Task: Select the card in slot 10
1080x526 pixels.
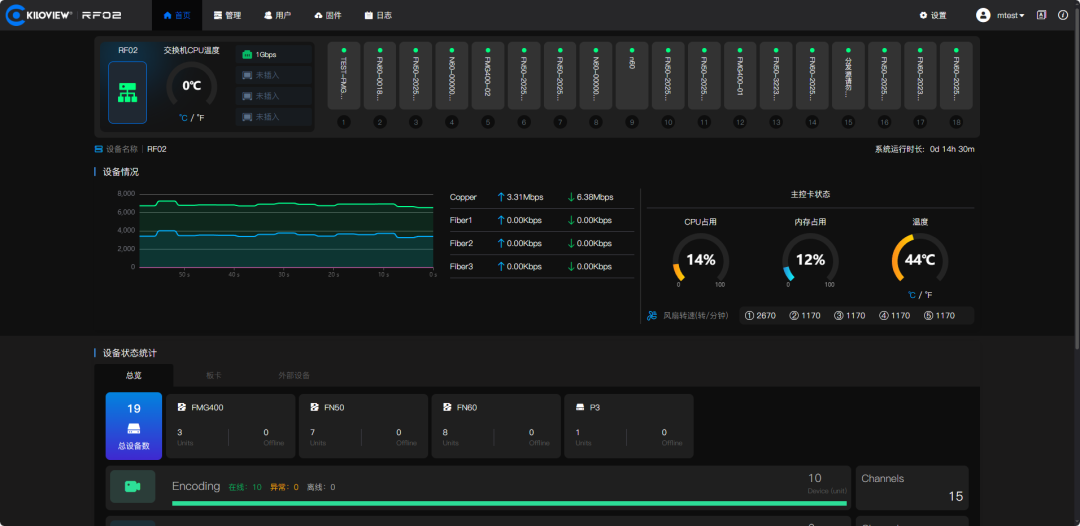Action: click(x=668, y=76)
